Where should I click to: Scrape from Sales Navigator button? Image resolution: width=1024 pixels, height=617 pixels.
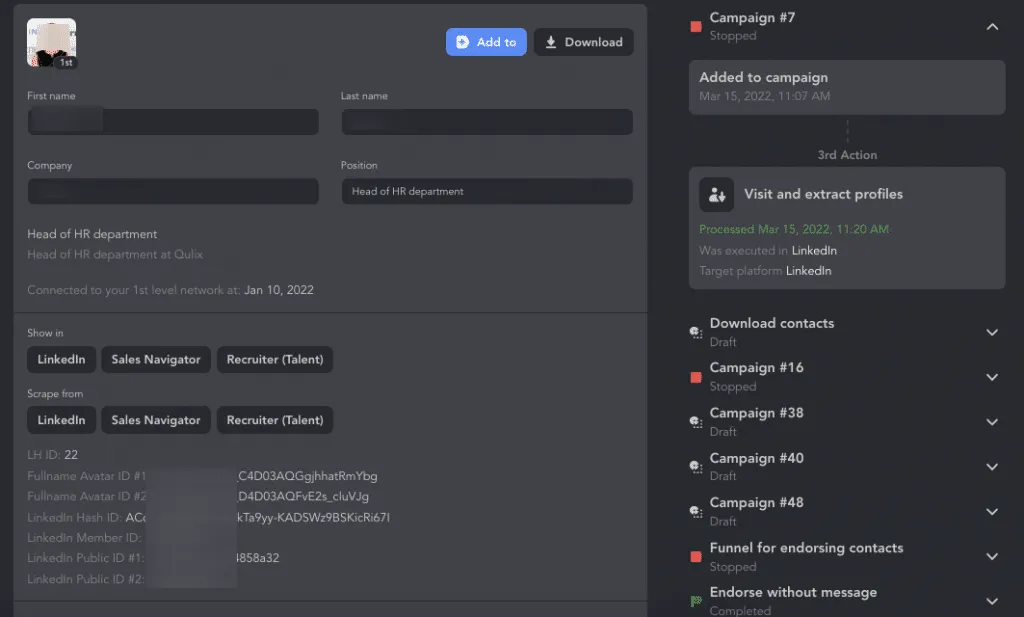pos(155,420)
